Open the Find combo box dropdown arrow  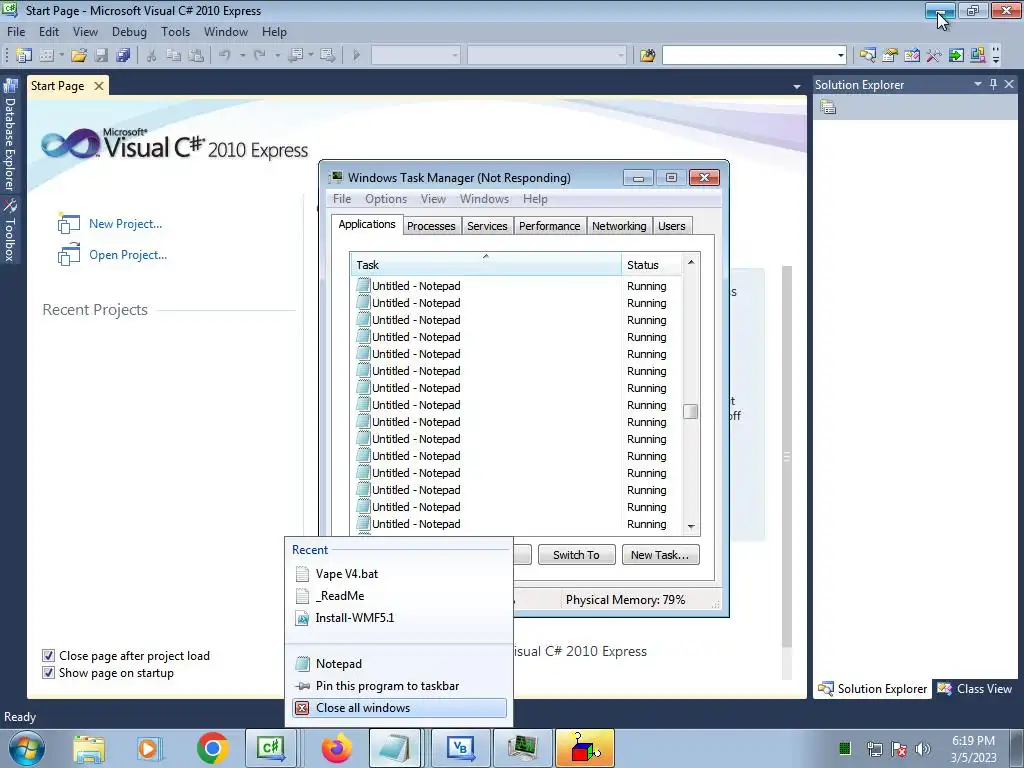coord(840,56)
